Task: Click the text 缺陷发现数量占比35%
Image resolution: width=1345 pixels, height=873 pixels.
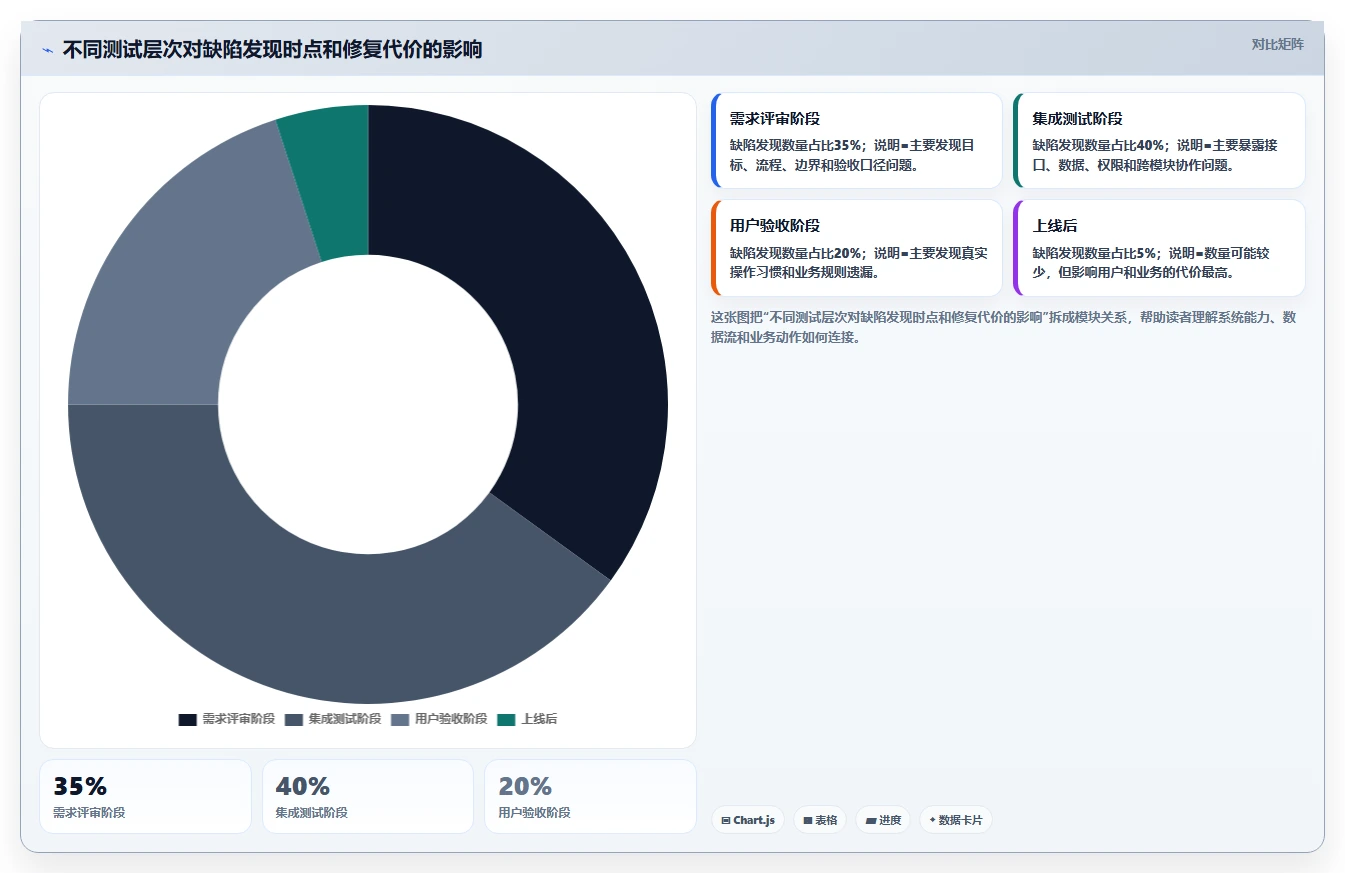Action: click(796, 145)
